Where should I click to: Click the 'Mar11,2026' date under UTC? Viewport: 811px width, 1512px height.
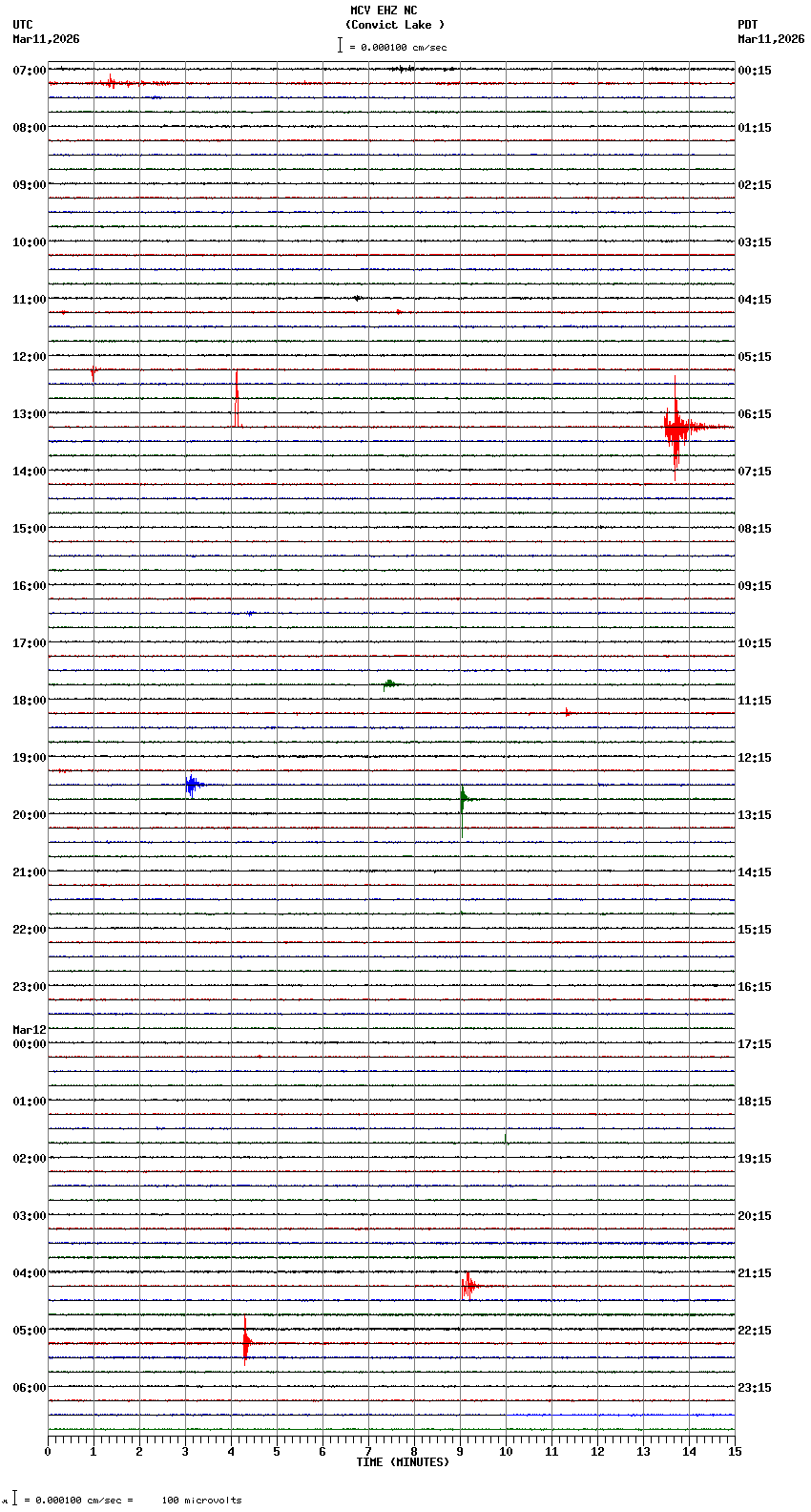point(46,39)
